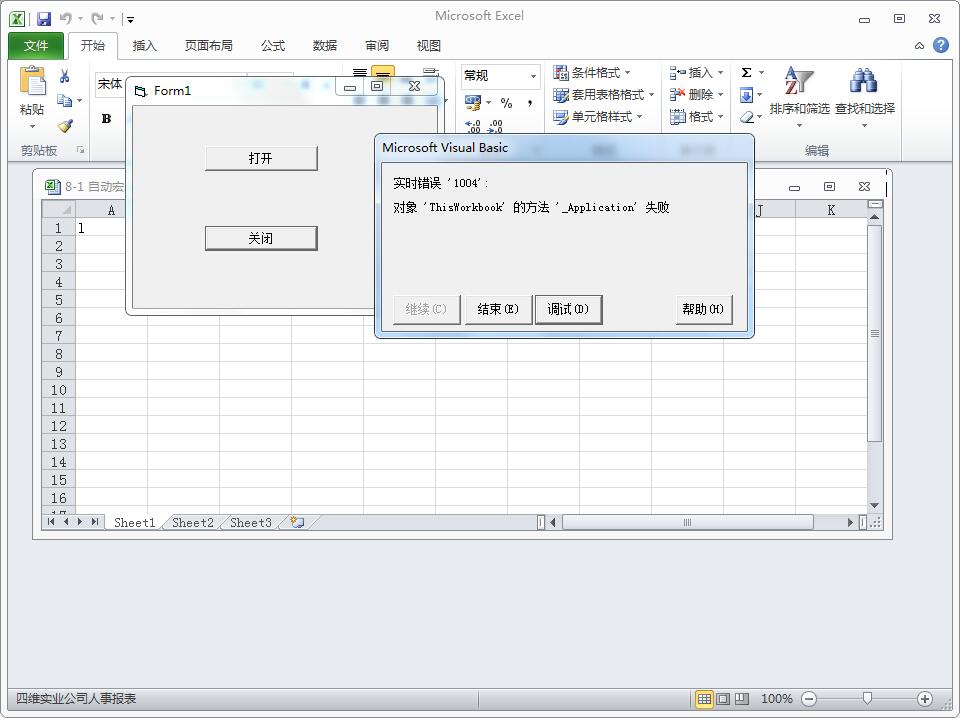
Task: Open 条件格式 conditional formatting menu
Action: pyautogui.click(x=591, y=73)
